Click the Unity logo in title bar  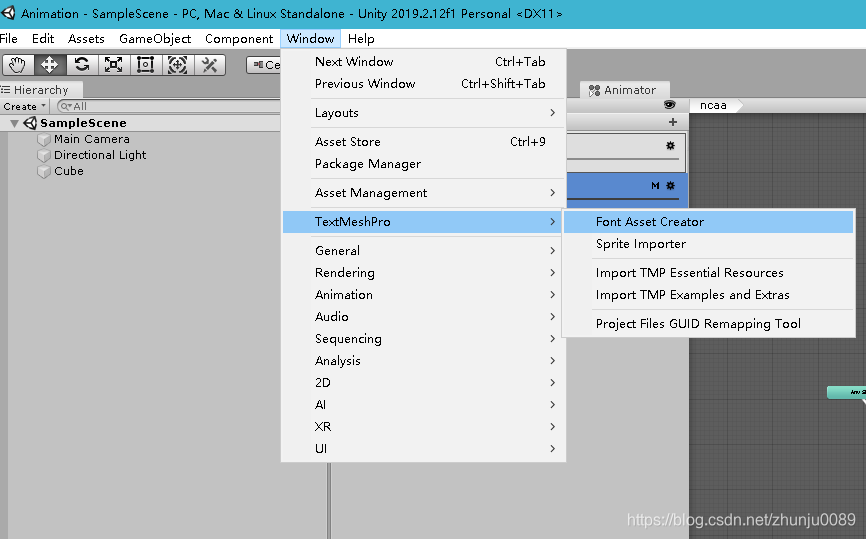tap(9, 13)
